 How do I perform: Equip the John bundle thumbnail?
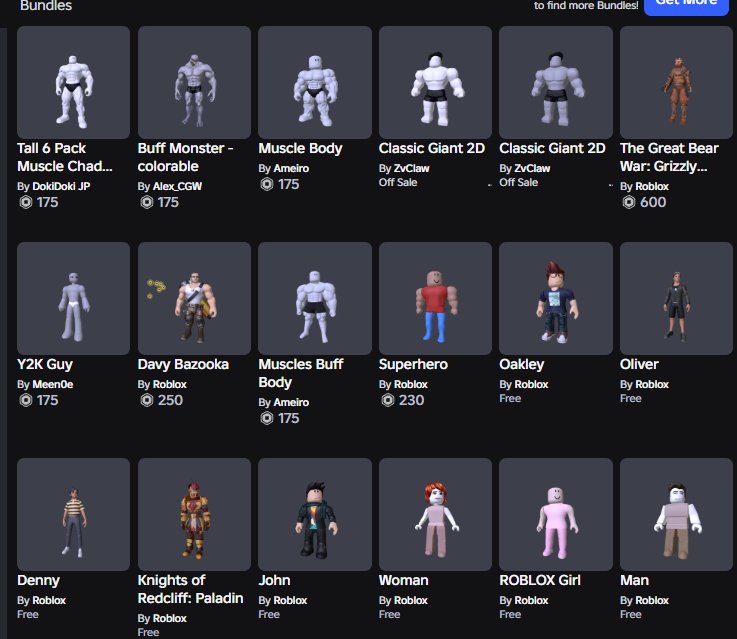[315, 514]
